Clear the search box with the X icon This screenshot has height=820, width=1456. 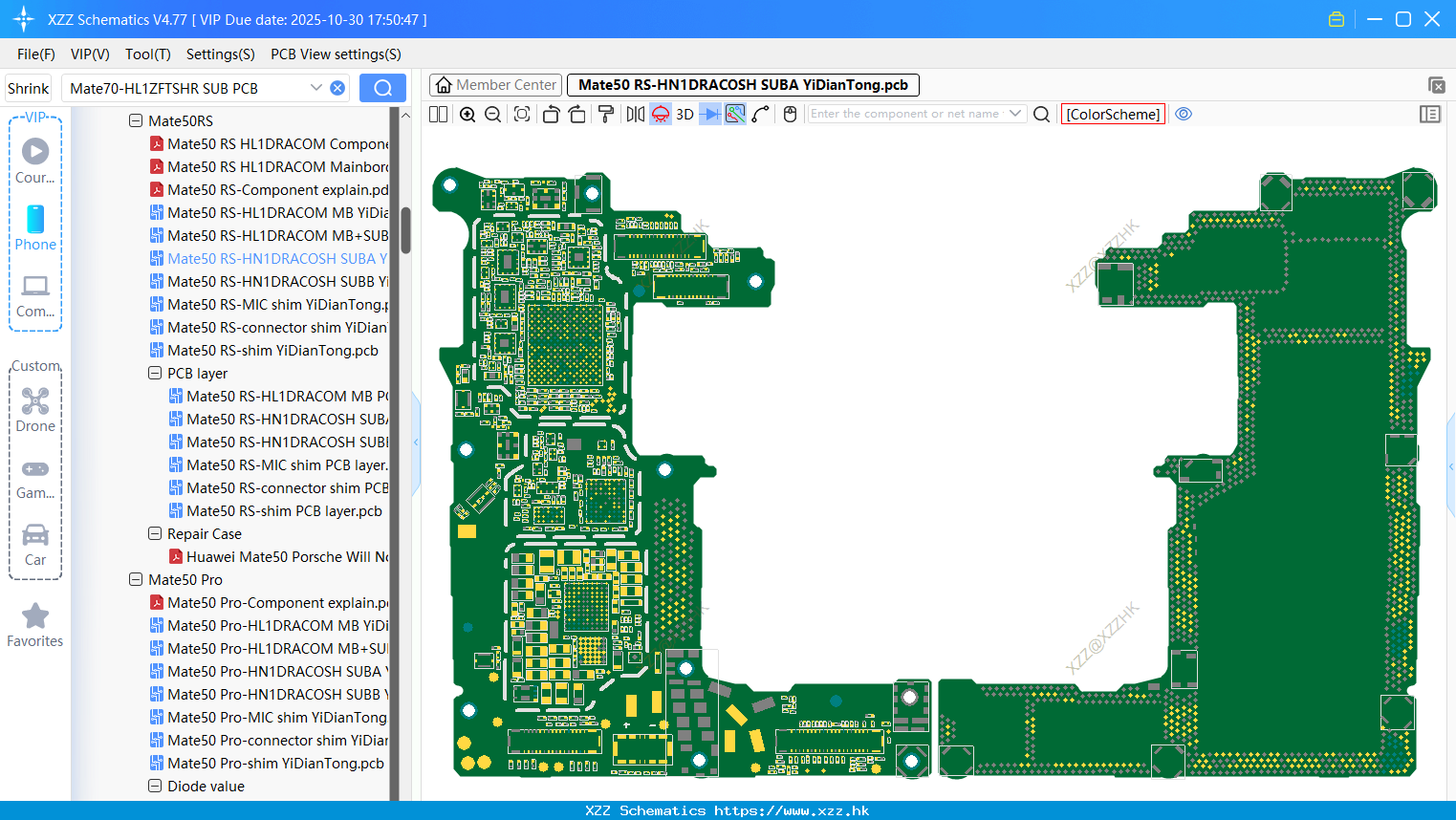tap(337, 88)
